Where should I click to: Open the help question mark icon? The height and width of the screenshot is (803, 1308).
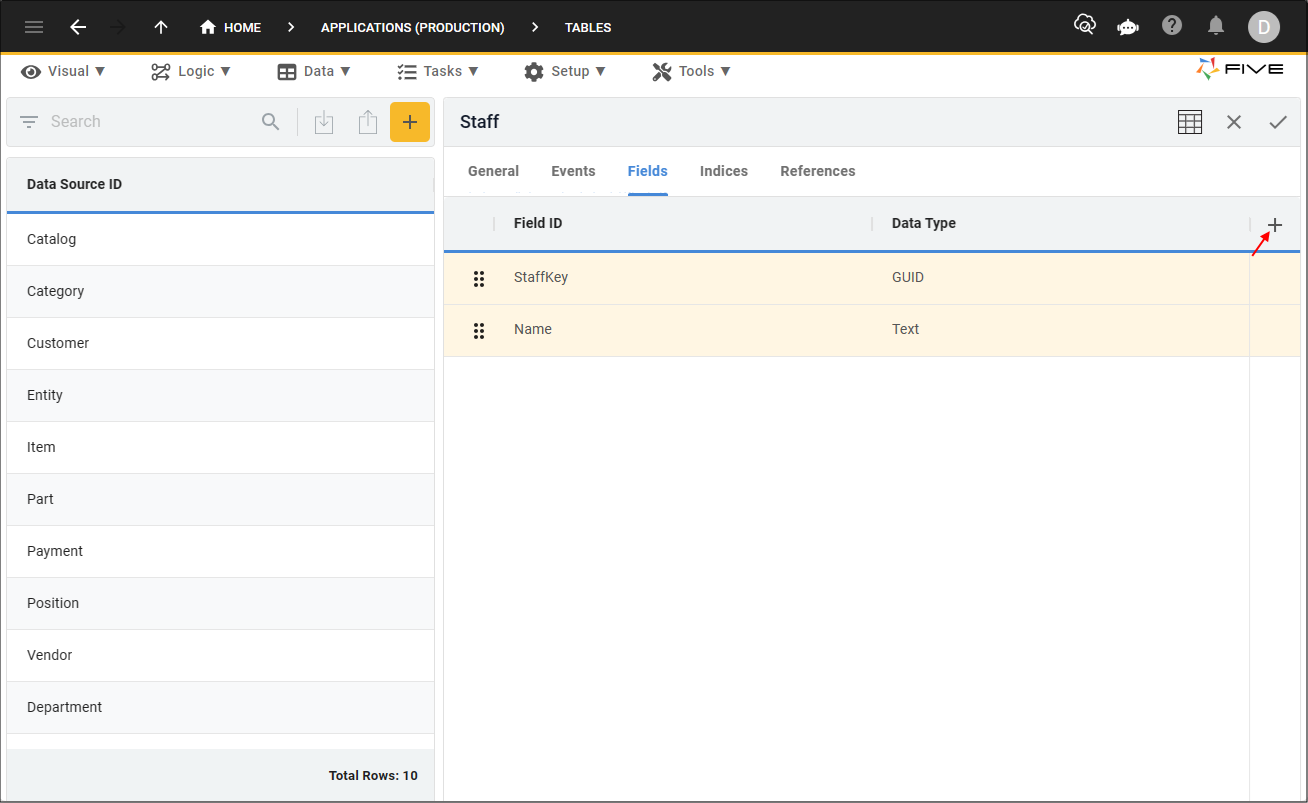click(1172, 25)
